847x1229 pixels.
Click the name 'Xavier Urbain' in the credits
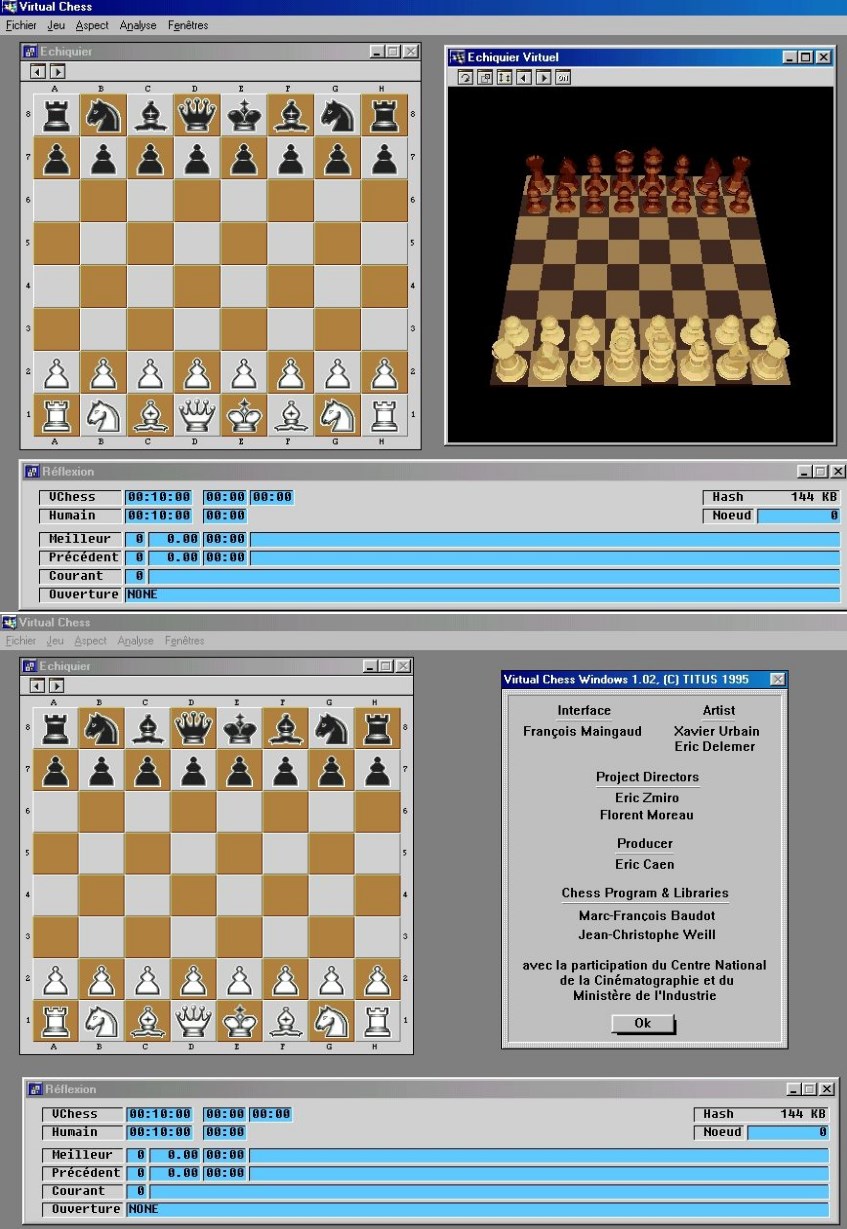pos(718,731)
